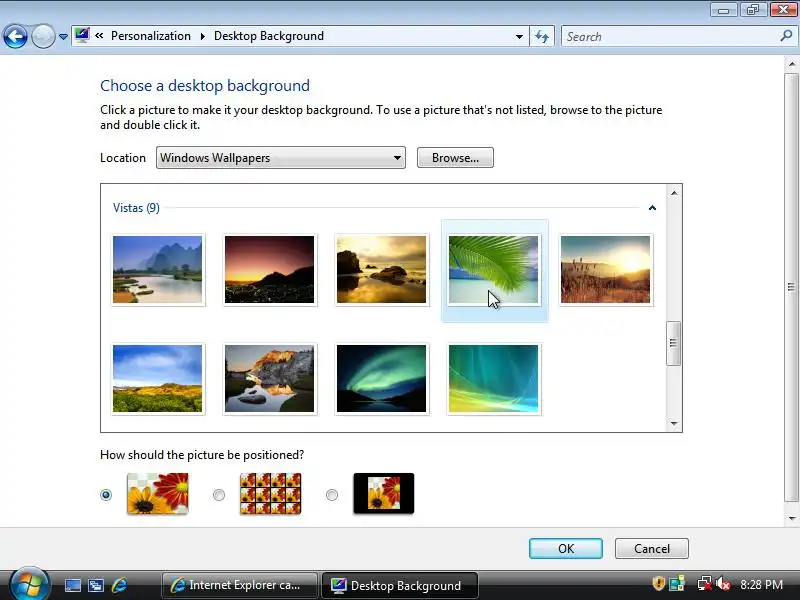Click the 8:28 PM clock
The height and width of the screenshot is (600, 800).
(x=761, y=584)
